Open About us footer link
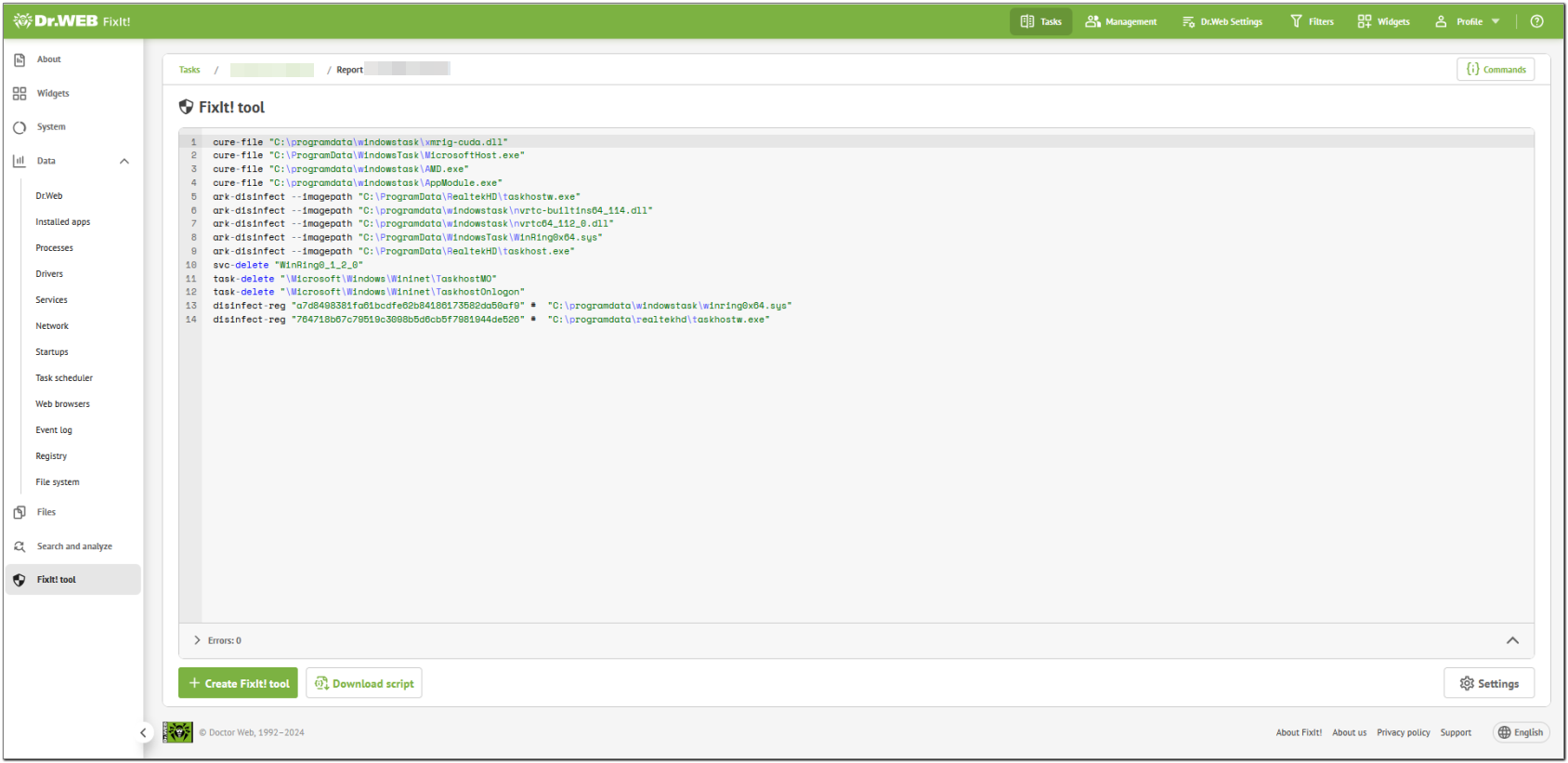 tap(1349, 732)
